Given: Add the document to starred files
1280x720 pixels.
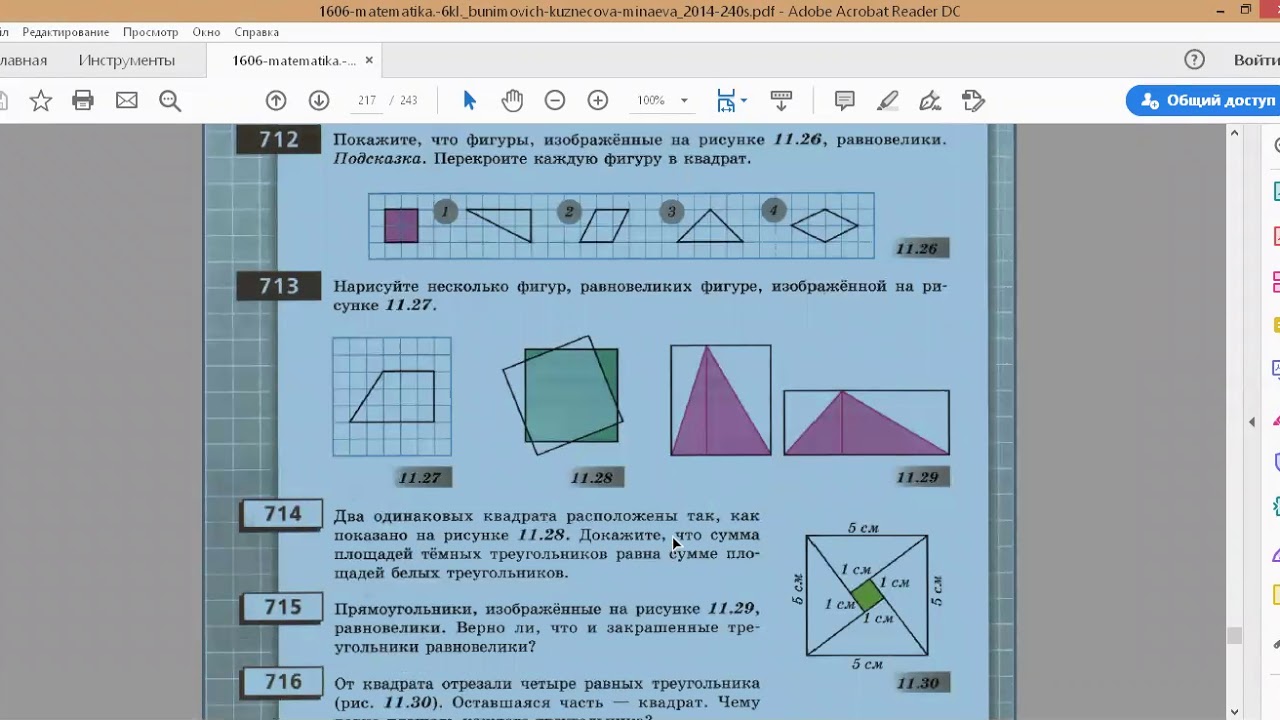Looking at the screenshot, I should coord(40,100).
